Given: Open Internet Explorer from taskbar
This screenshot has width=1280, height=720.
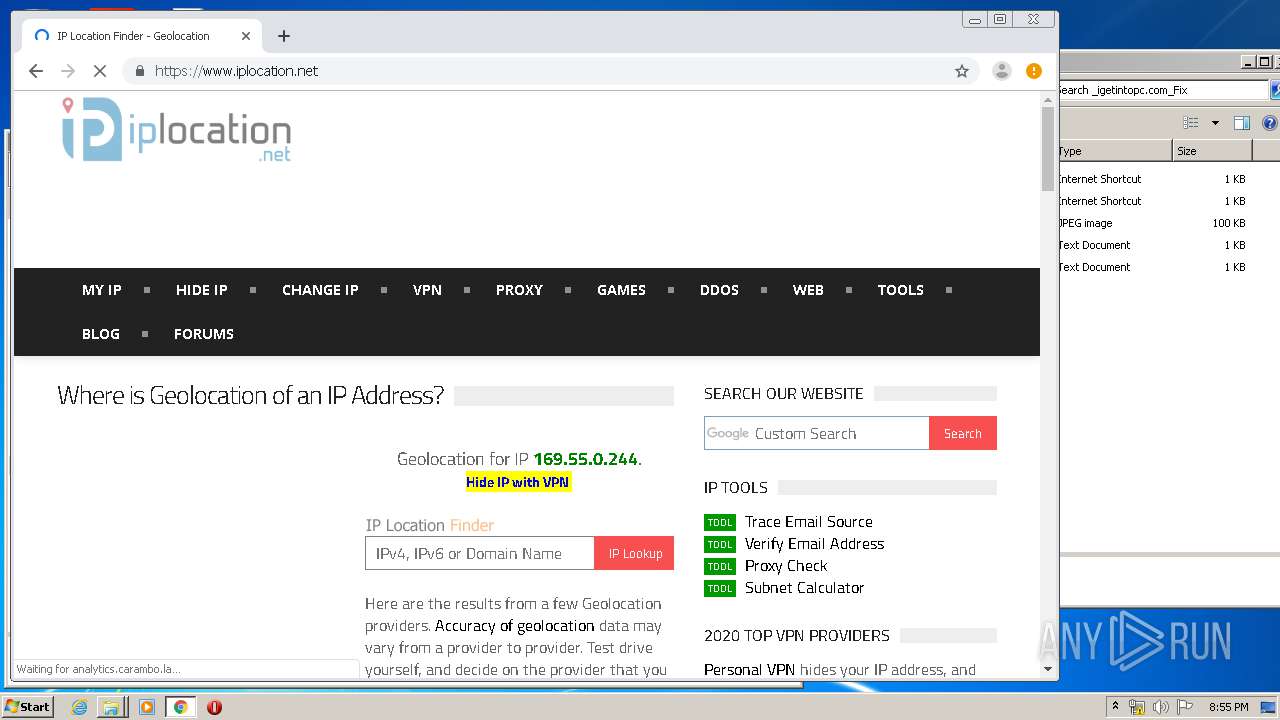Looking at the screenshot, I should [79, 707].
